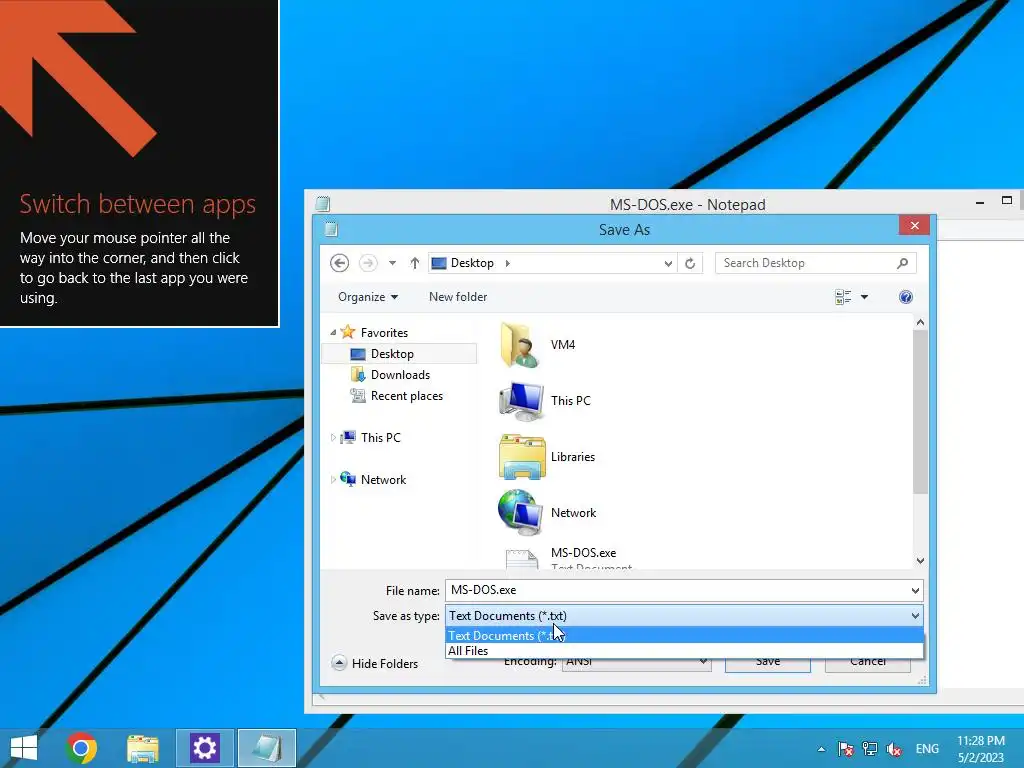Select the VM4 user folder icon
This screenshot has height=768, width=1024.
point(520,345)
